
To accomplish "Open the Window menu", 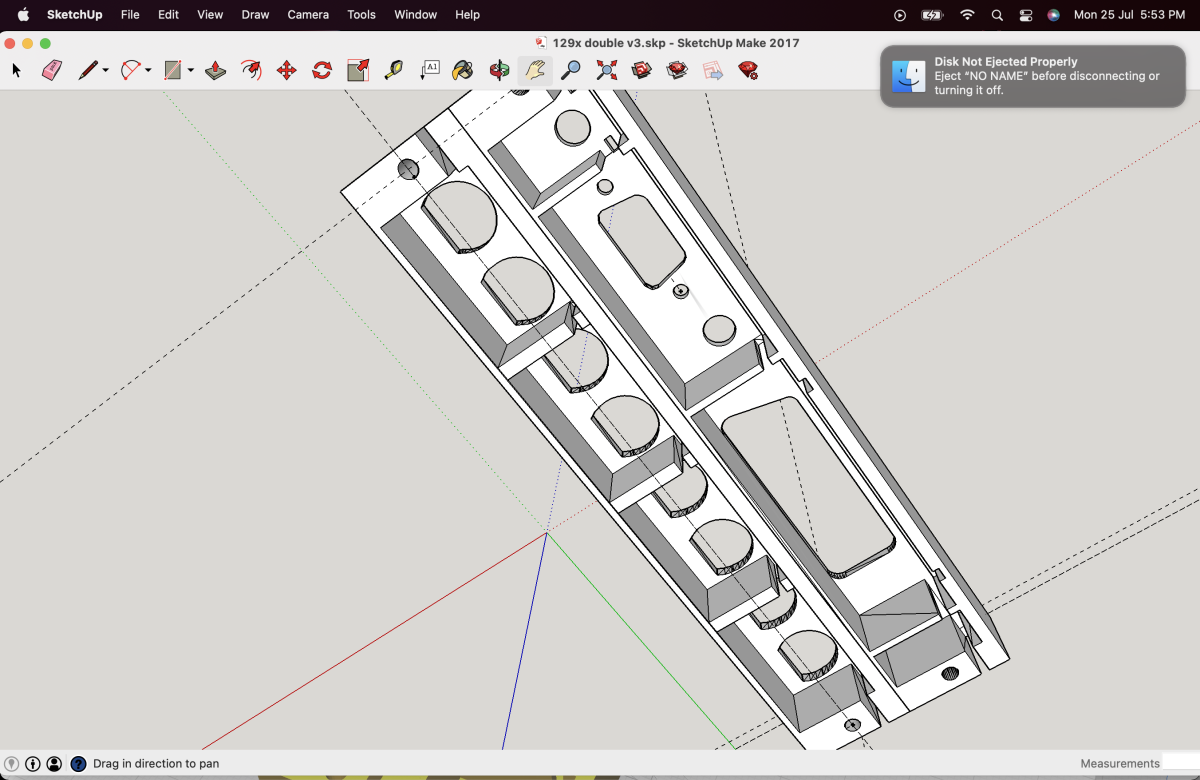I will (x=415, y=15).
